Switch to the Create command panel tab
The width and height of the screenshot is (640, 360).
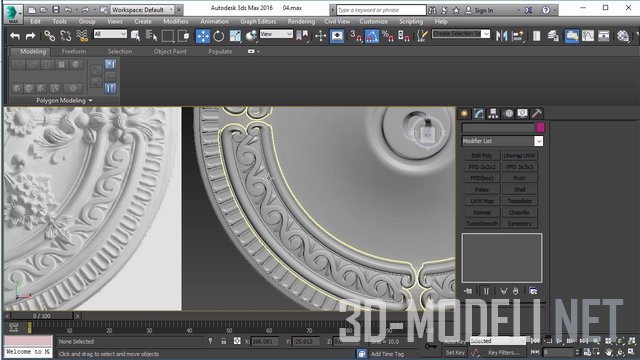coord(464,113)
